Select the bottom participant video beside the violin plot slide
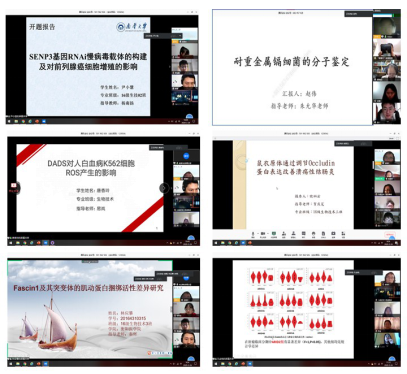Screen dimensions: 407x374 click(x=387, y=340)
